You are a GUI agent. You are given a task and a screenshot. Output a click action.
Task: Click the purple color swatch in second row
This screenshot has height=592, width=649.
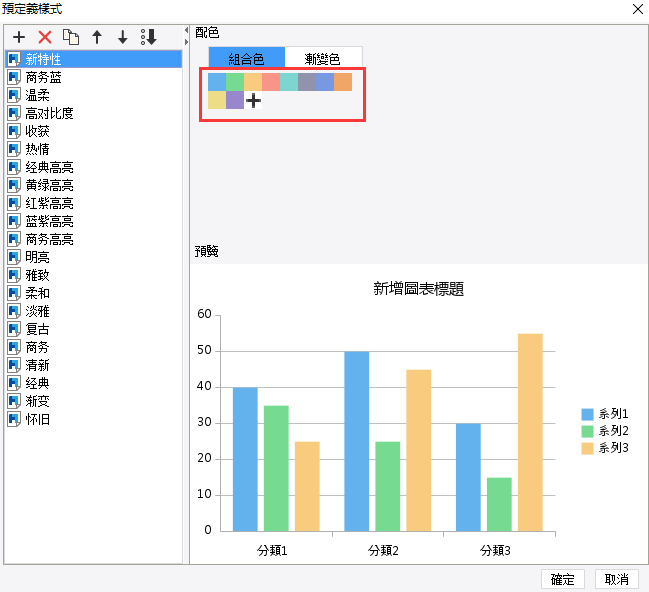coord(235,100)
